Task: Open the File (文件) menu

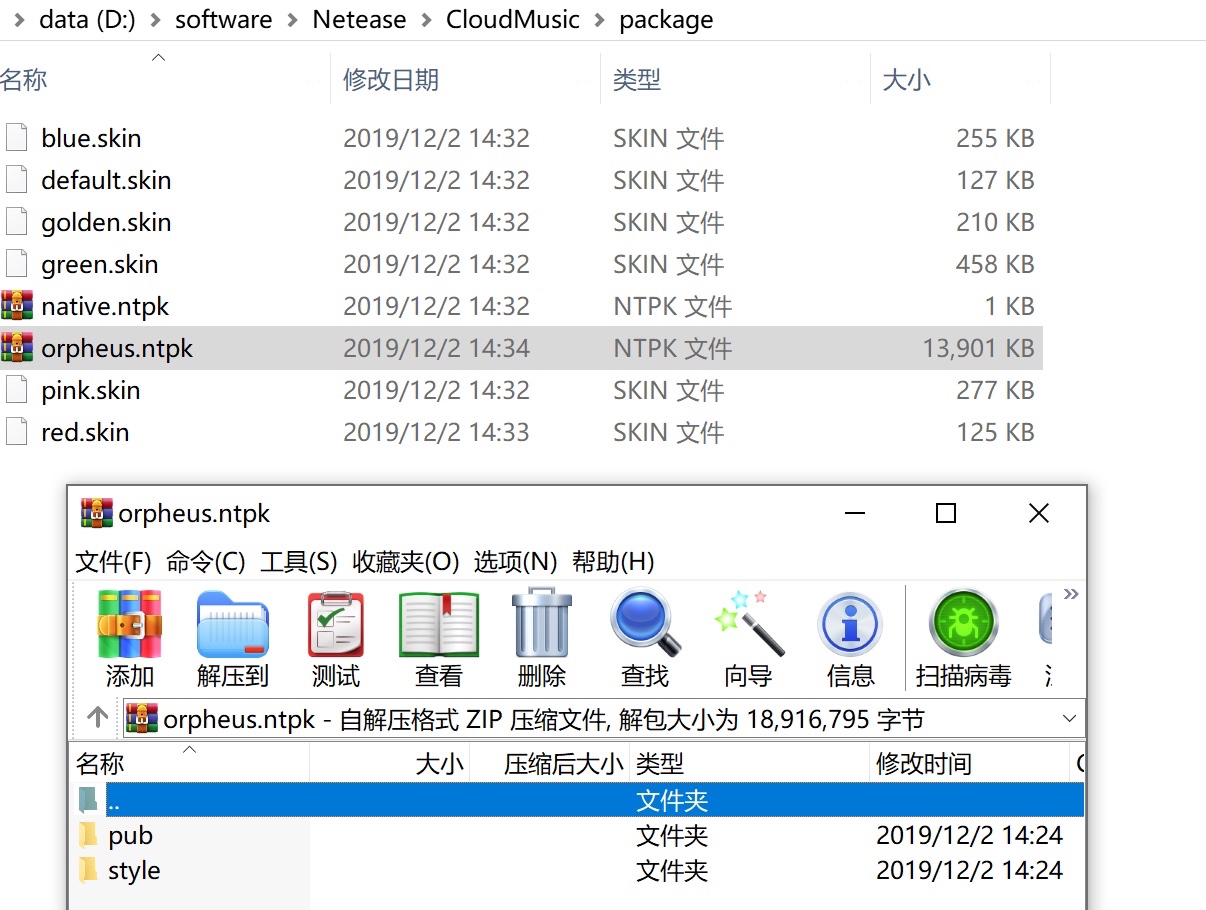Action: tap(114, 562)
